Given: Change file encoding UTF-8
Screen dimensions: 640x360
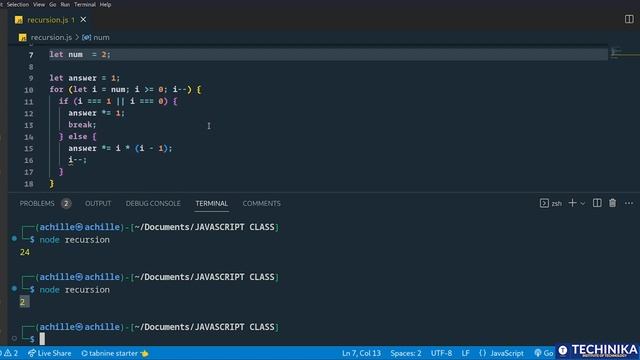Looking at the screenshot, I should point(441,353).
